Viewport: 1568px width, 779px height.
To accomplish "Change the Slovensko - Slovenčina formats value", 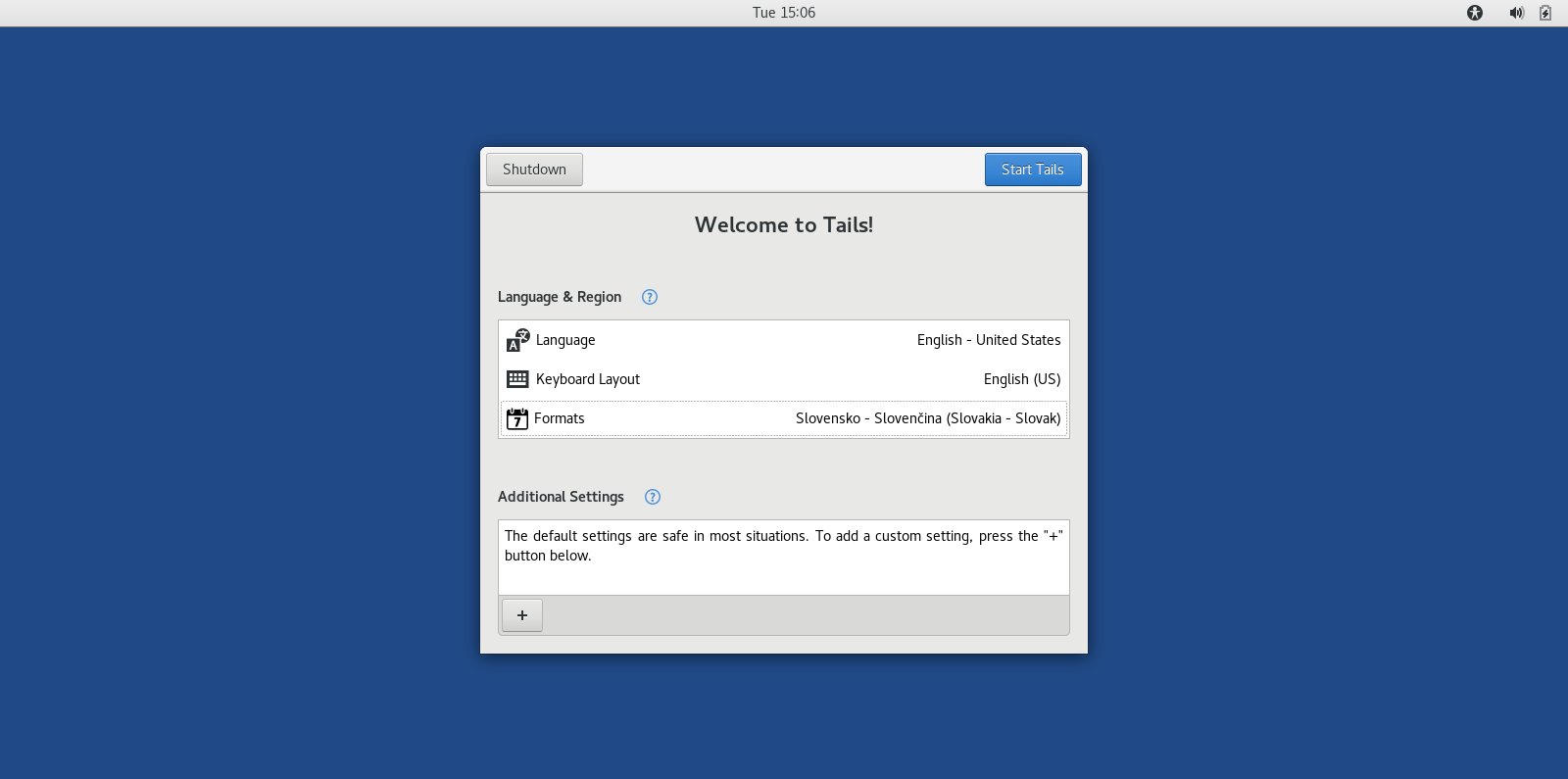I will [x=927, y=418].
